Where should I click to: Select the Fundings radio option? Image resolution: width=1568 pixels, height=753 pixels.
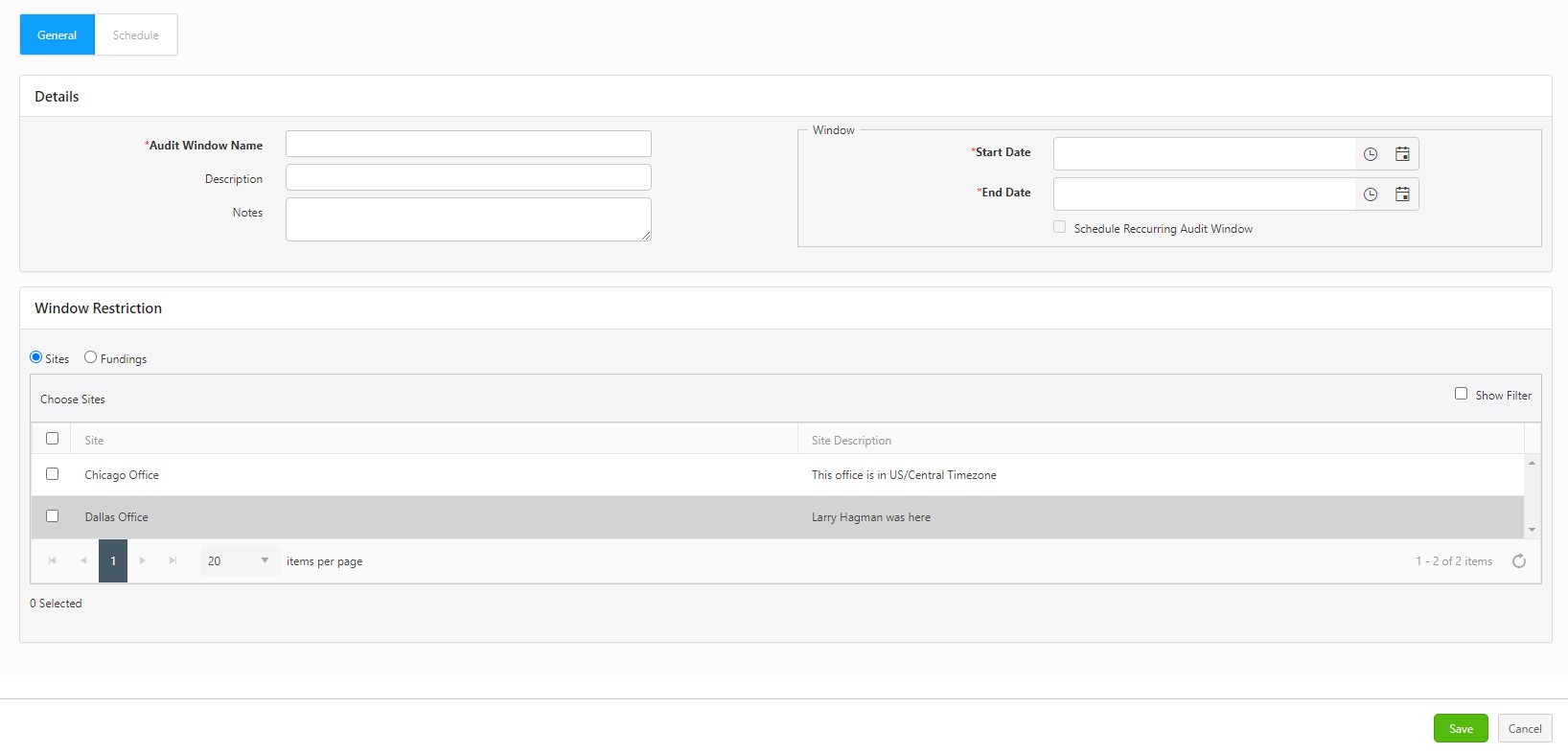pos(91,357)
